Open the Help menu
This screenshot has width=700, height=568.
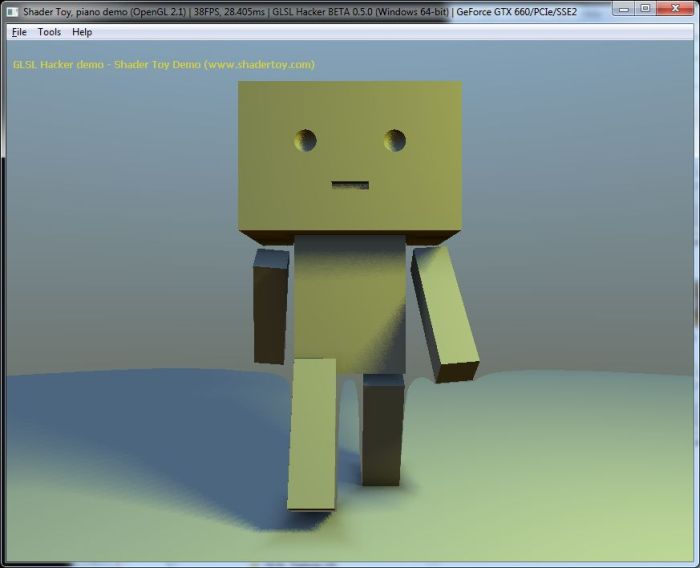tap(82, 32)
